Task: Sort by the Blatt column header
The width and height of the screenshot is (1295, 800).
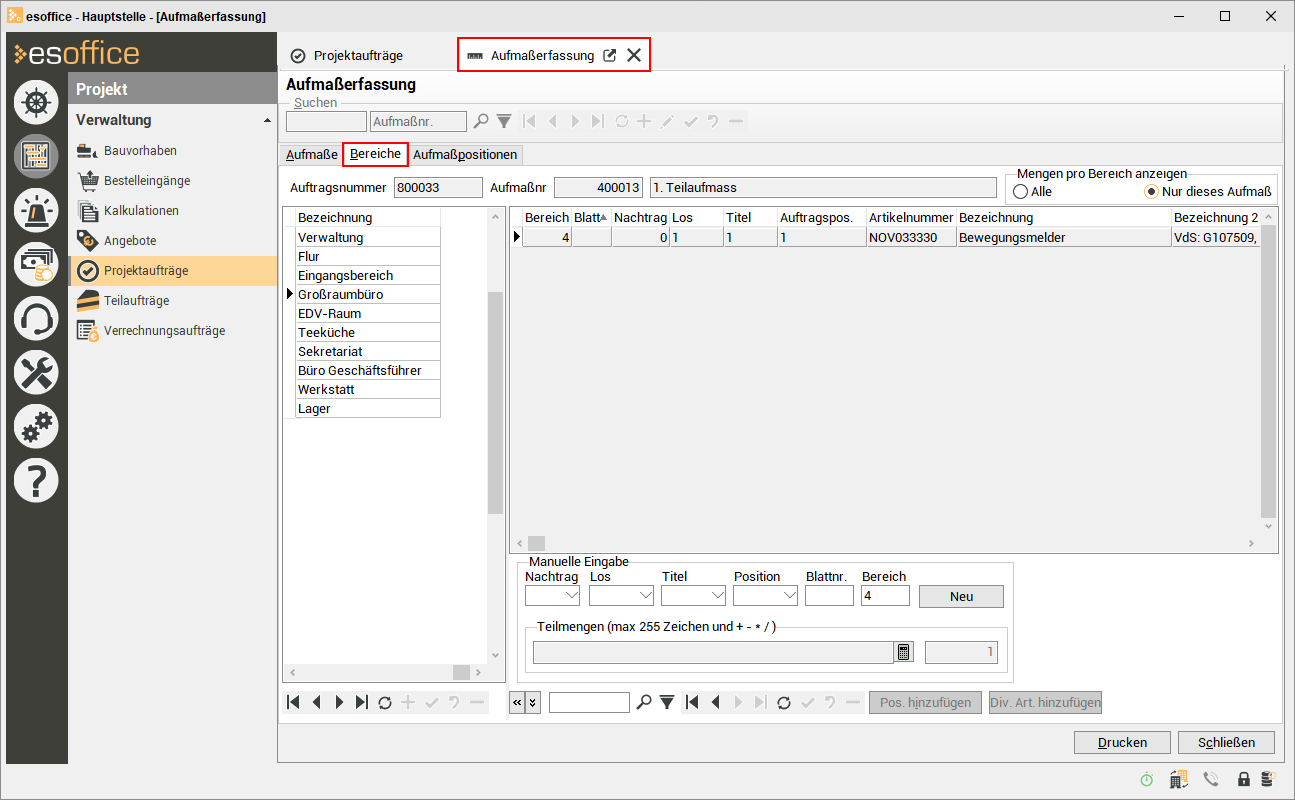Action: (x=590, y=217)
